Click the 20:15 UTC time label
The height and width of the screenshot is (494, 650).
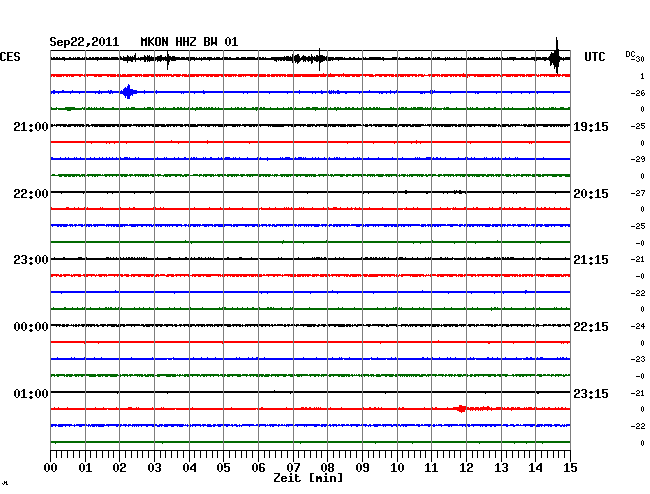[591, 194]
